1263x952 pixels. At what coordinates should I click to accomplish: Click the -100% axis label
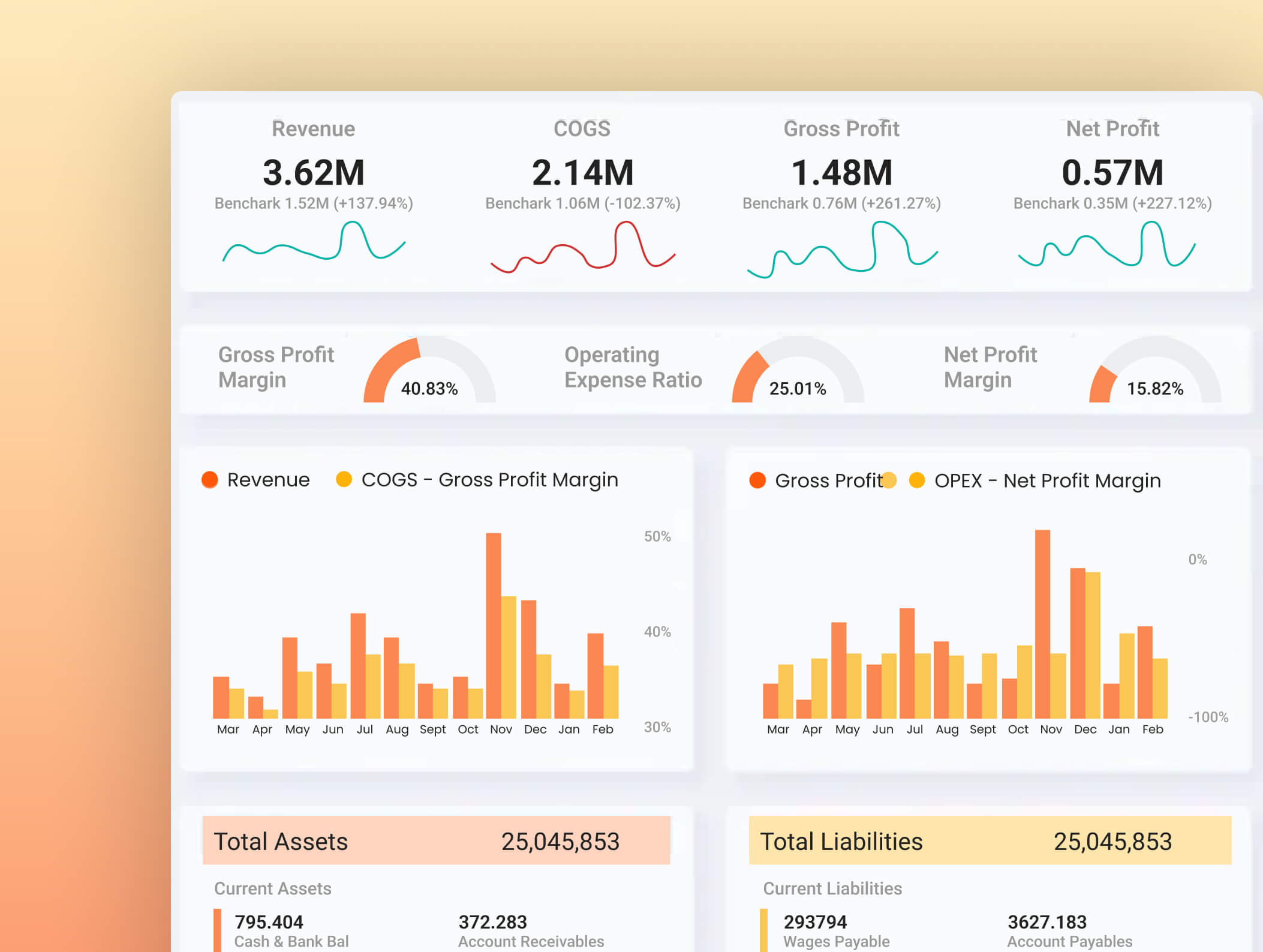point(1208,717)
